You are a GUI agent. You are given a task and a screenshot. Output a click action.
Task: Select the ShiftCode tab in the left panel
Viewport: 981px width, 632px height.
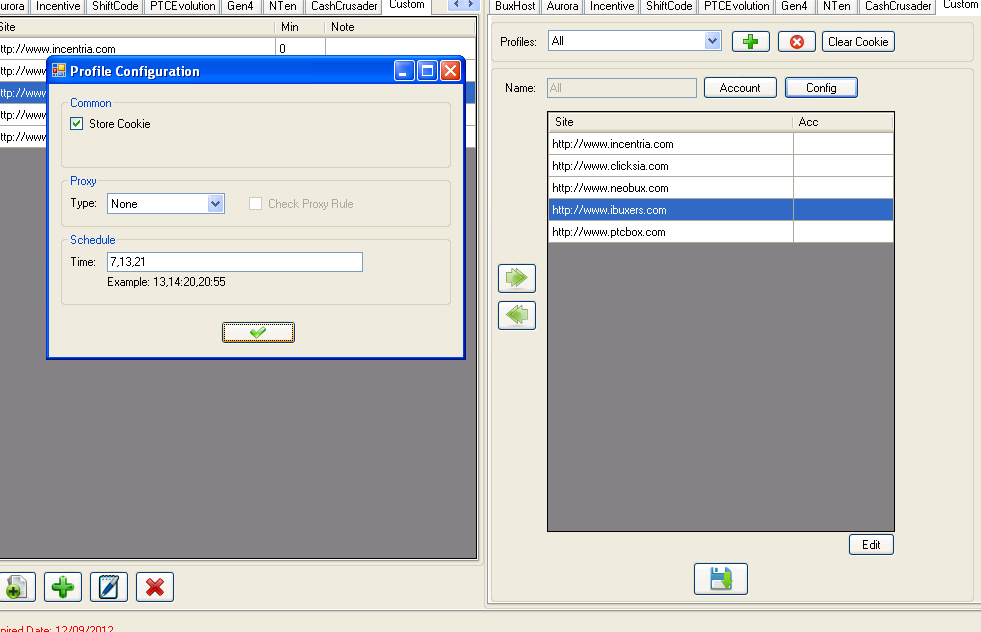[x=115, y=6]
